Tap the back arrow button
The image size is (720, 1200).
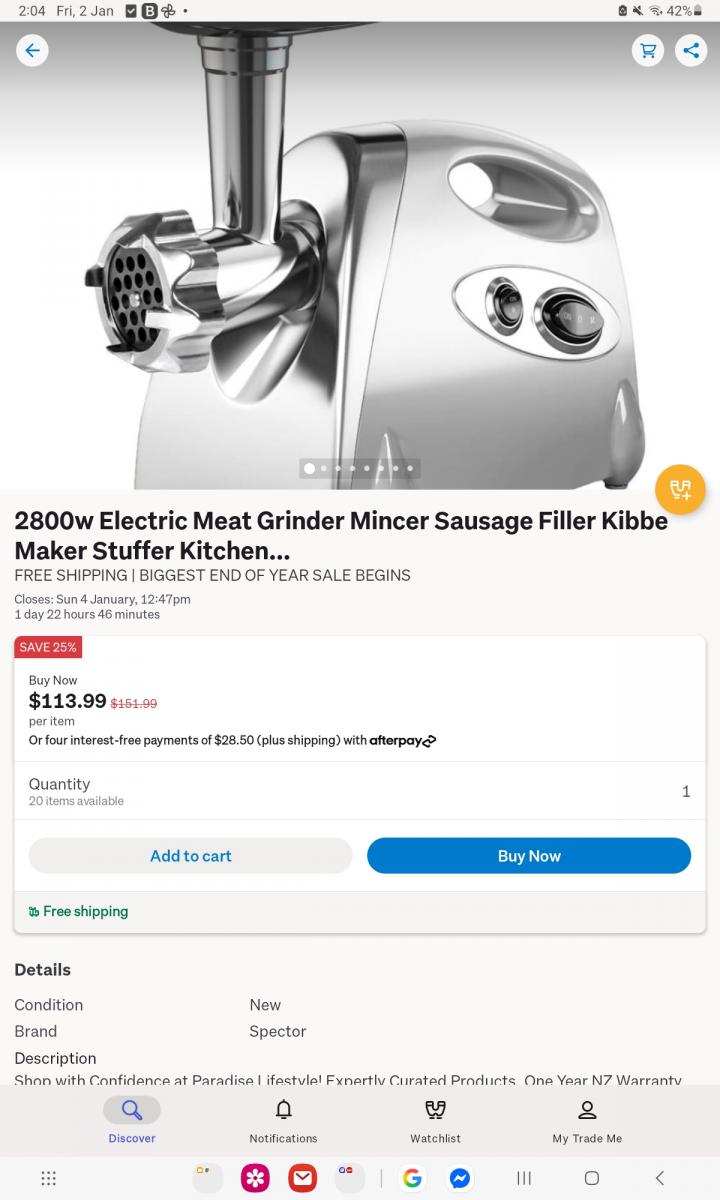click(32, 50)
